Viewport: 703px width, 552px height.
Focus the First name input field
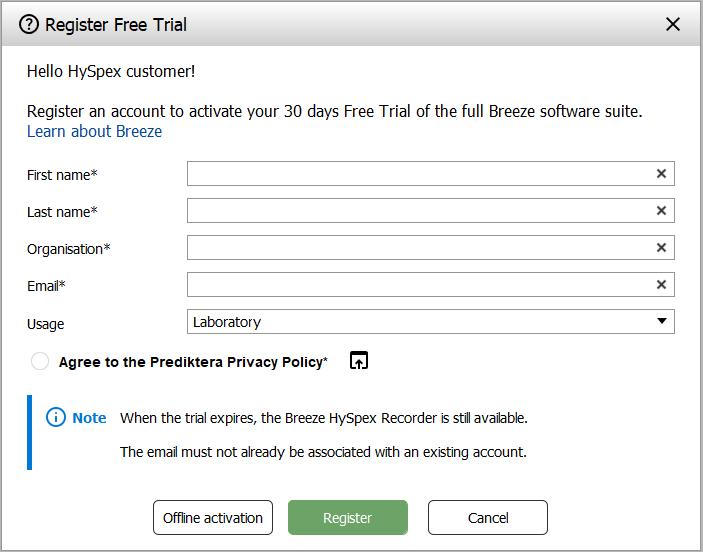[x=420, y=174]
